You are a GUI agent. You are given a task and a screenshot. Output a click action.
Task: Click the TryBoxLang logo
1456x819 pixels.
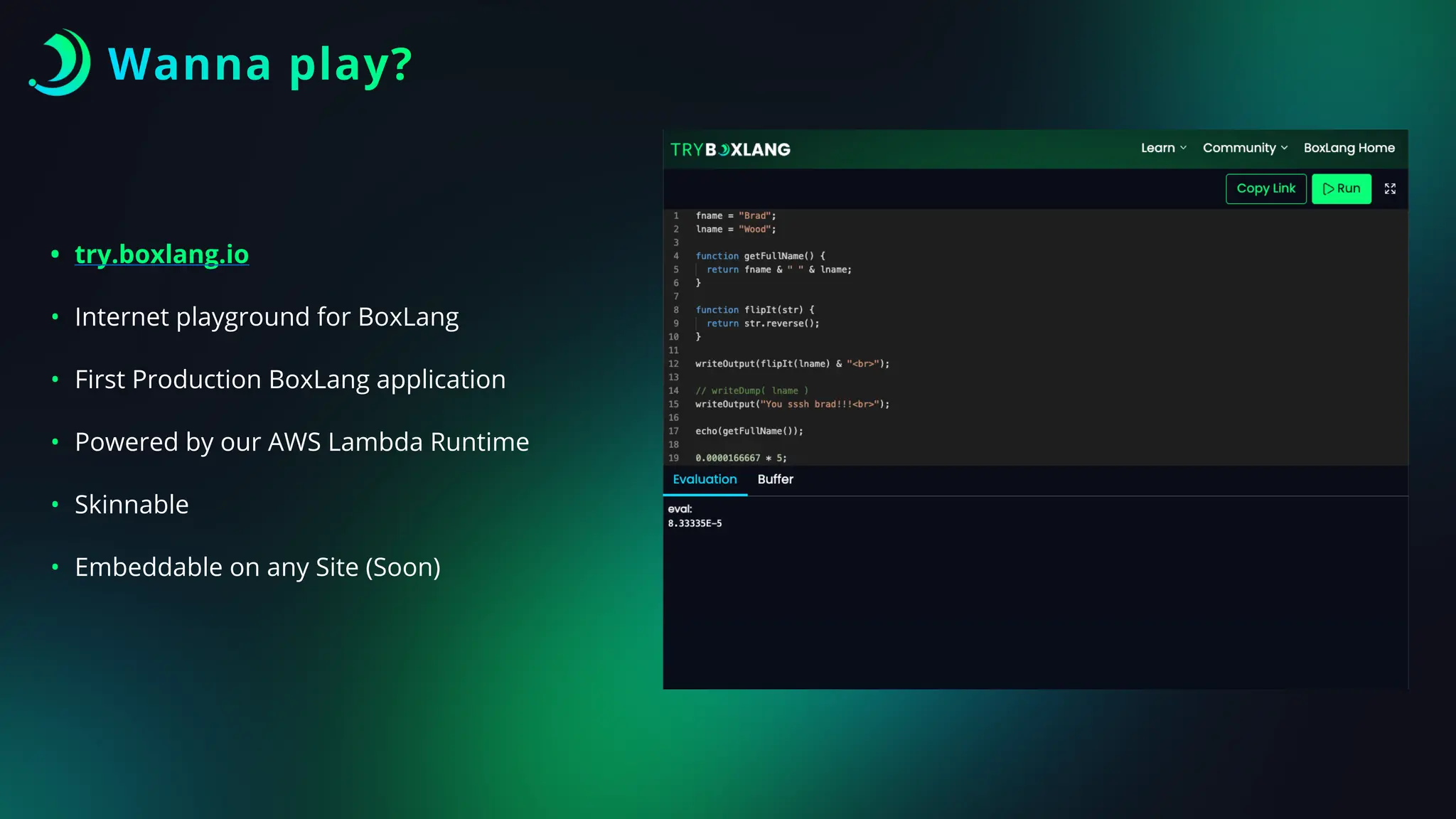click(x=730, y=149)
